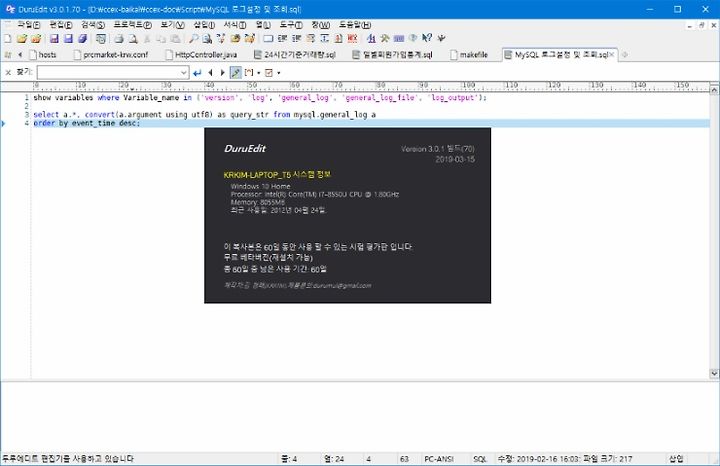The image size is (720, 466).
Task: Create a new blank document icon
Action: [7, 39]
